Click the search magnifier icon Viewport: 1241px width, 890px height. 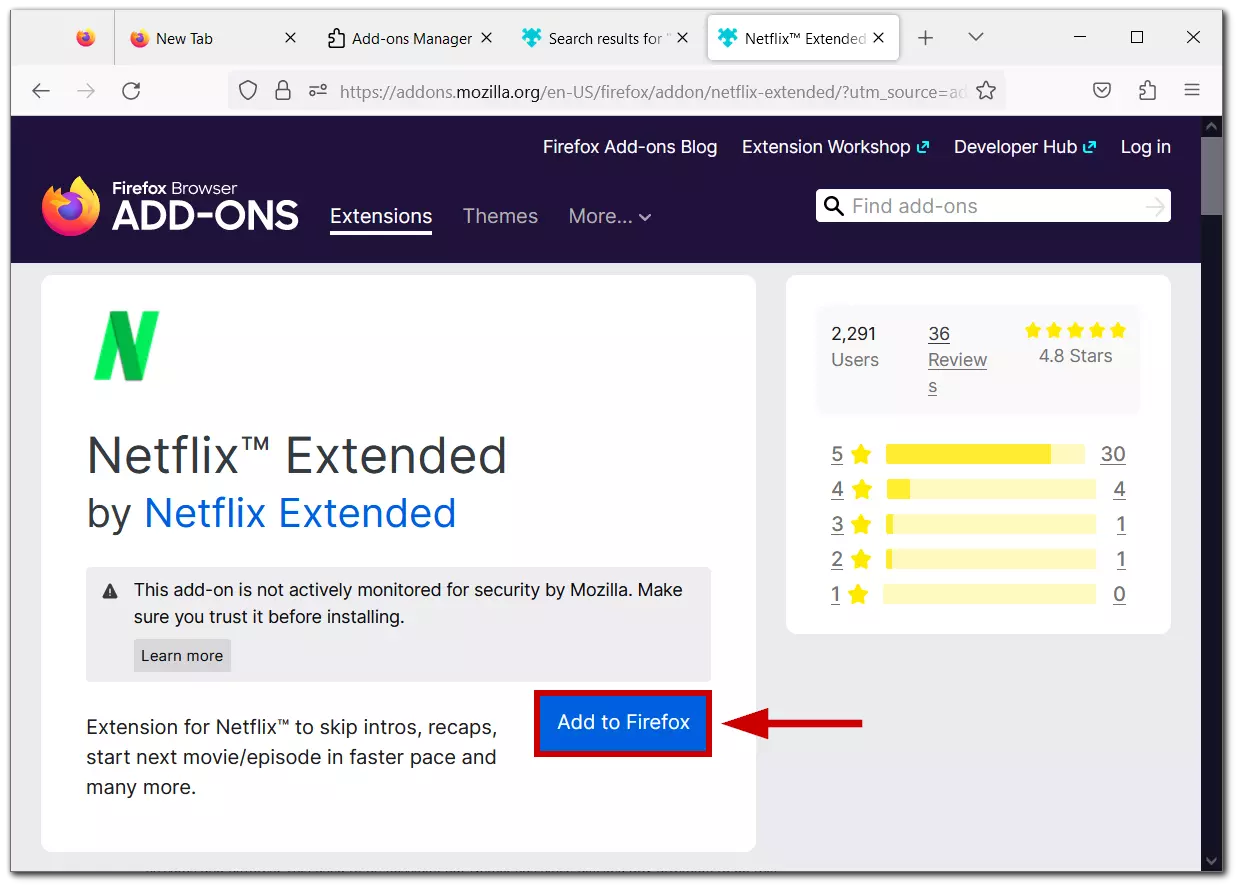tap(833, 206)
